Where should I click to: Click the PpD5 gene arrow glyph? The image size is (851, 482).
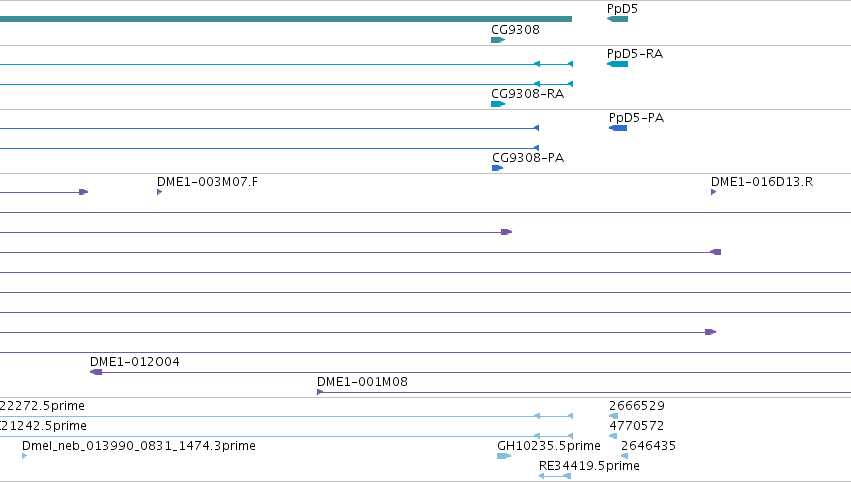pos(617,19)
